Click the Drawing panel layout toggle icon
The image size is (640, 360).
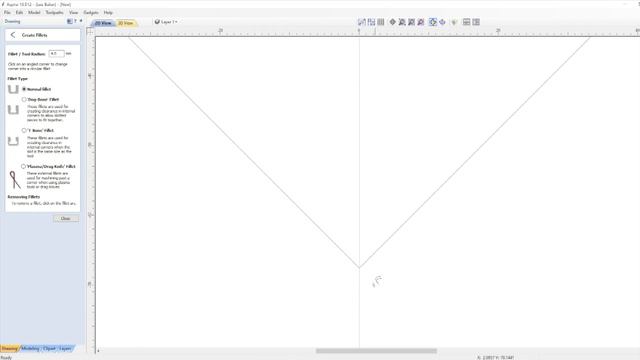click(x=70, y=21)
